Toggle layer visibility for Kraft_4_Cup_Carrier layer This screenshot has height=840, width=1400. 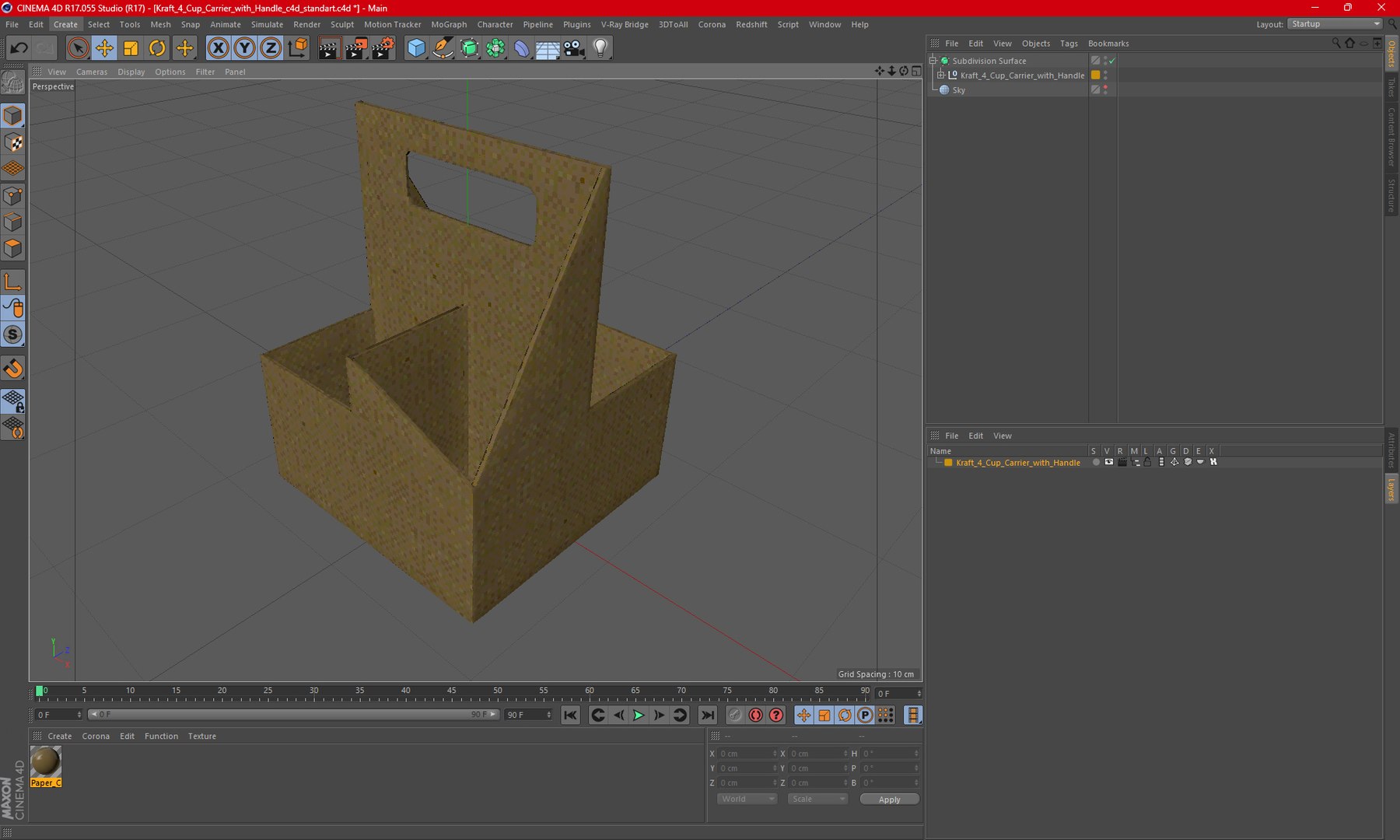tap(1108, 462)
